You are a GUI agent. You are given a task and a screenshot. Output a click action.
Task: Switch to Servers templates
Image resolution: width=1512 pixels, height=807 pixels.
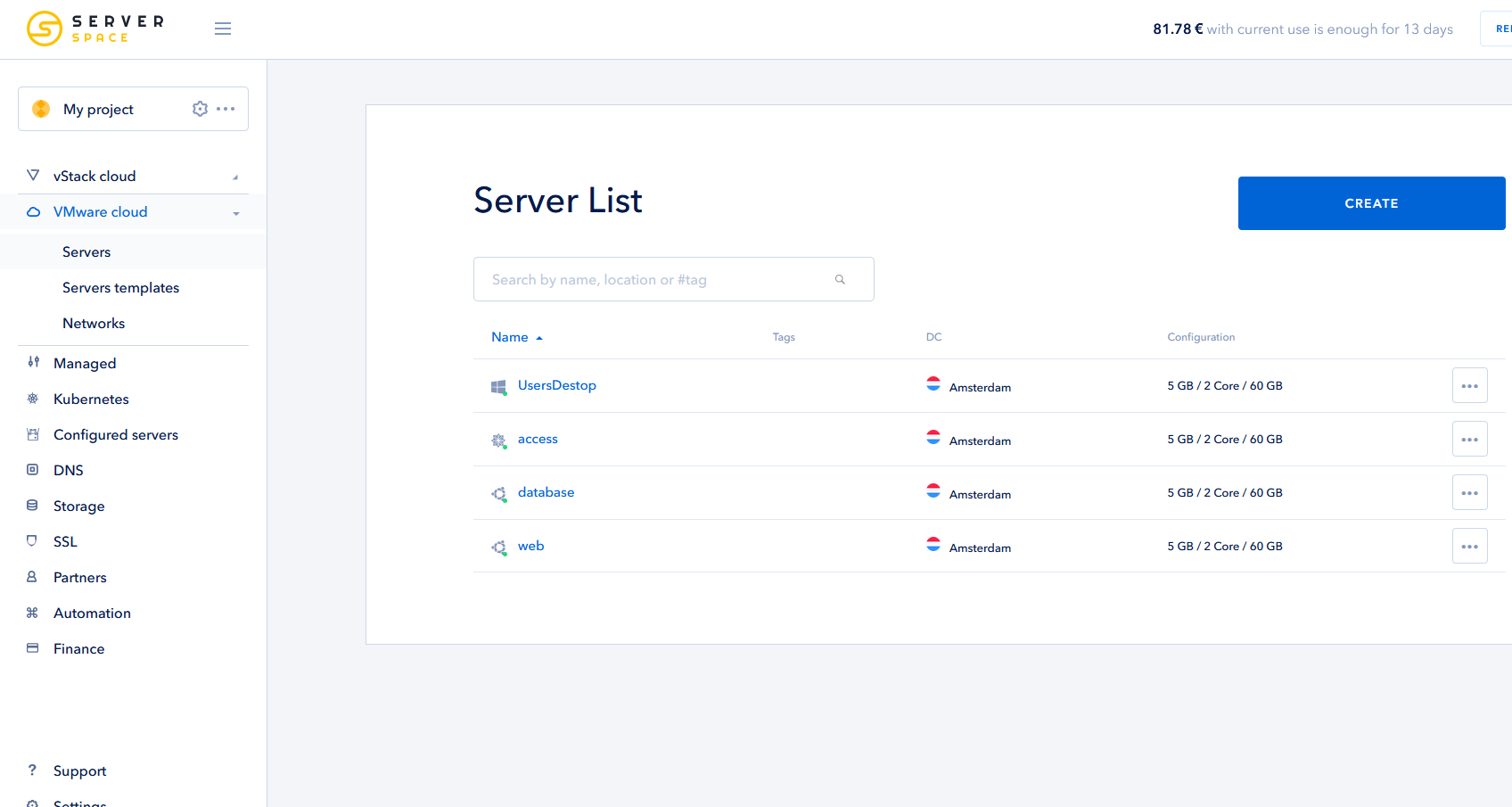click(x=120, y=287)
